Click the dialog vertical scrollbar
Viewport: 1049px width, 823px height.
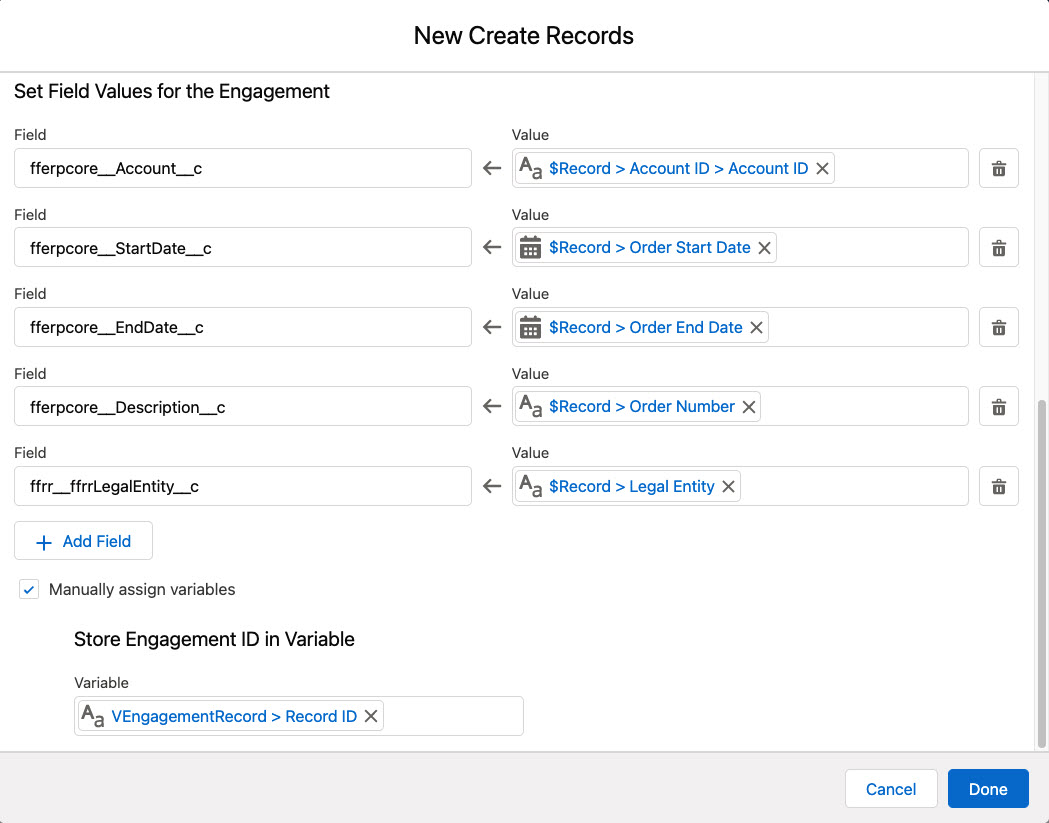[x=1042, y=570]
